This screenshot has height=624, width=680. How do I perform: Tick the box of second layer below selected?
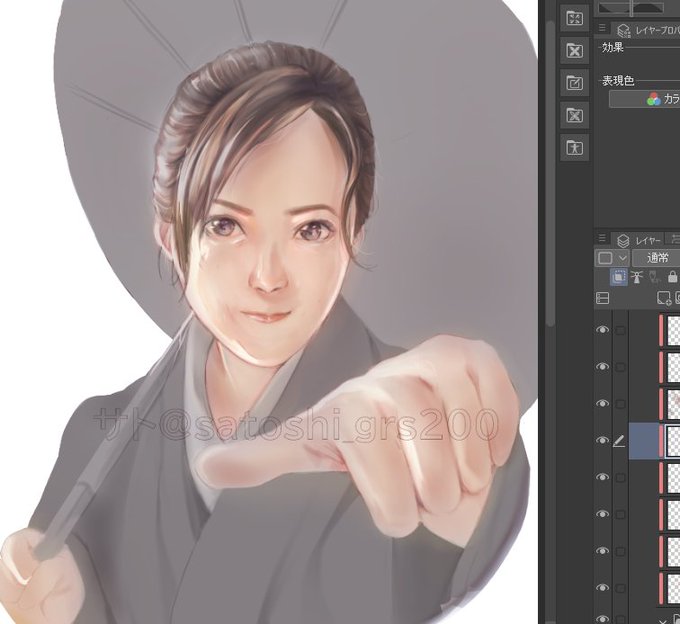(x=621, y=515)
